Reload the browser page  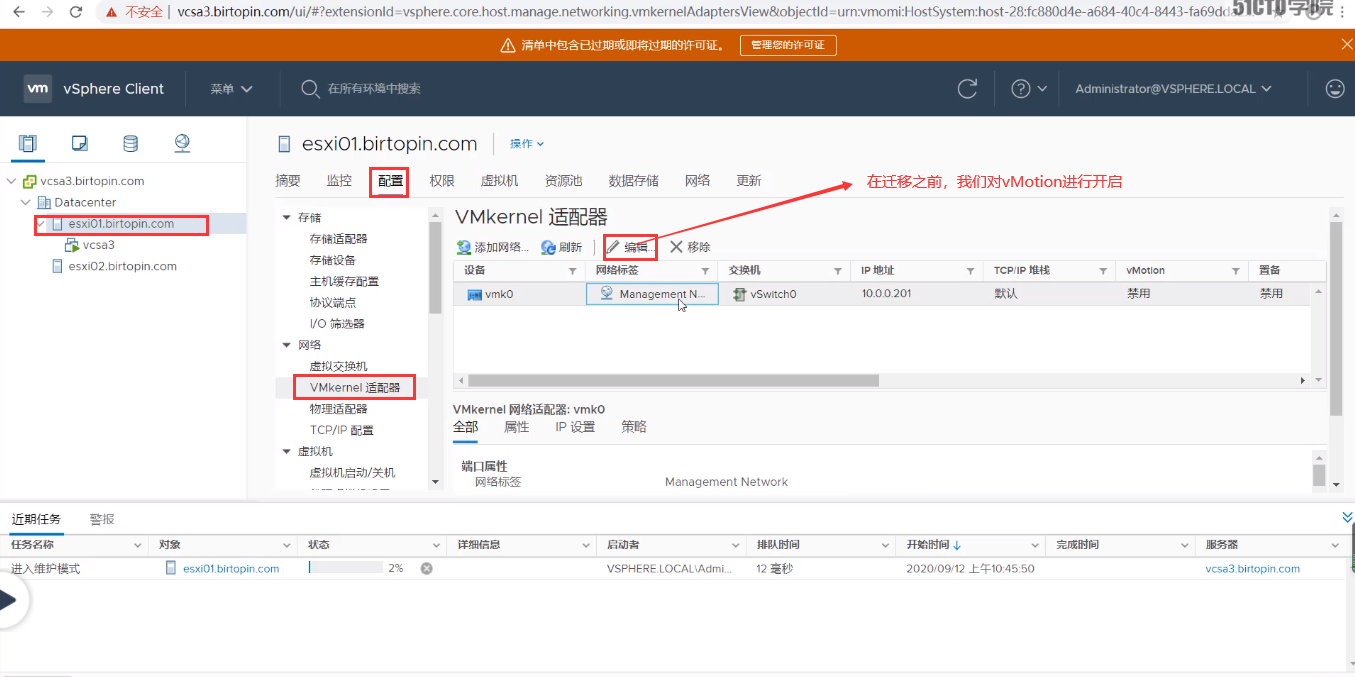pyautogui.click(x=76, y=12)
